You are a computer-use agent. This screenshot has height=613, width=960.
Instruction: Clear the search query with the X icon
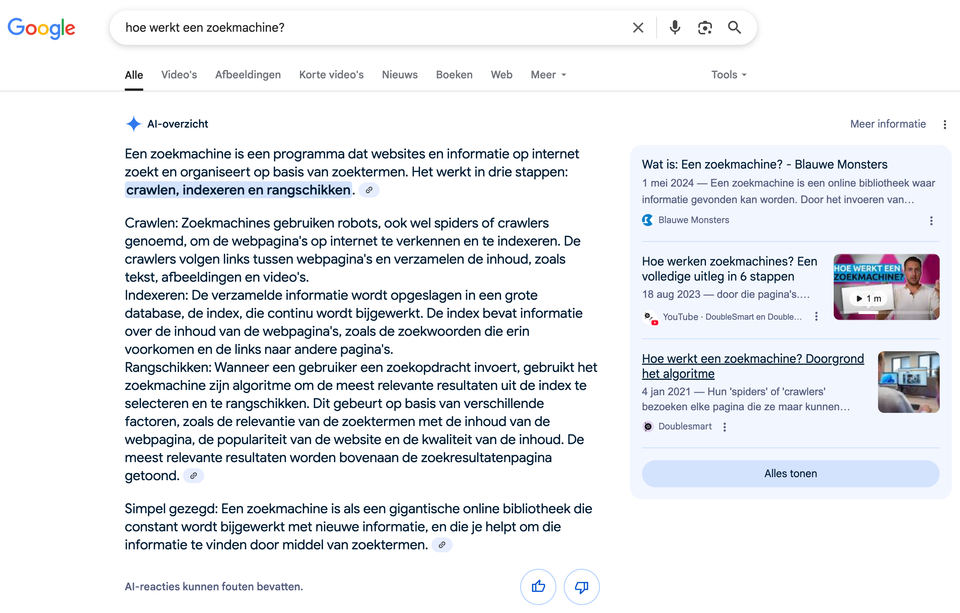(638, 27)
